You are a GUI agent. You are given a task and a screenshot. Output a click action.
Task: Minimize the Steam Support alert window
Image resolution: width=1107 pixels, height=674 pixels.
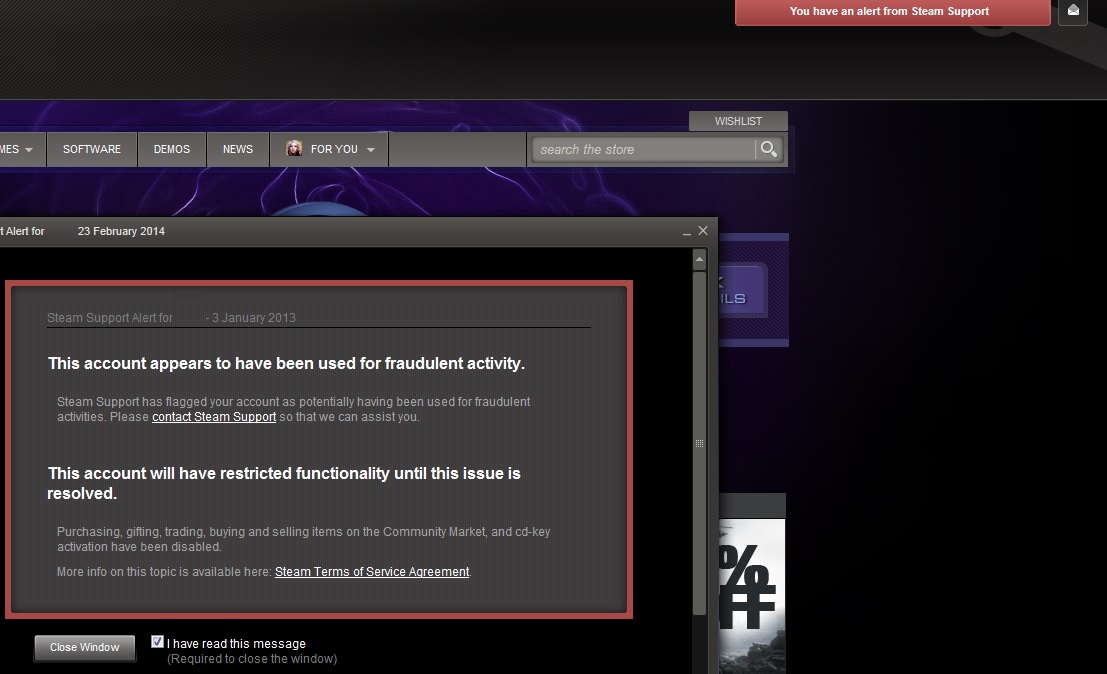[x=686, y=232]
